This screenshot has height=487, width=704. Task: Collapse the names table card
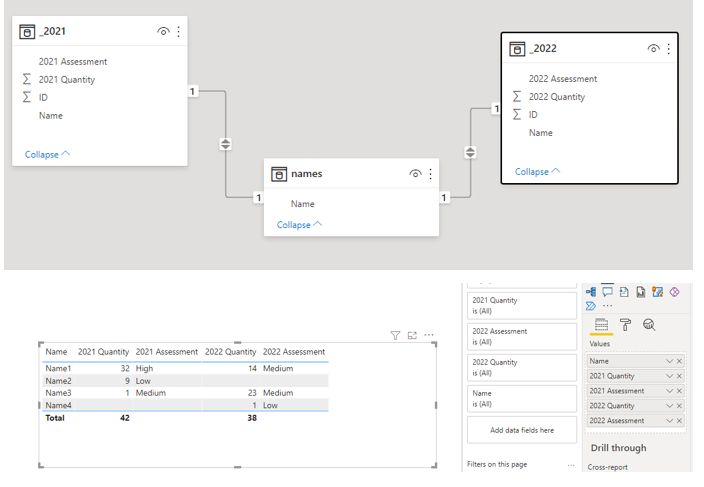299,224
